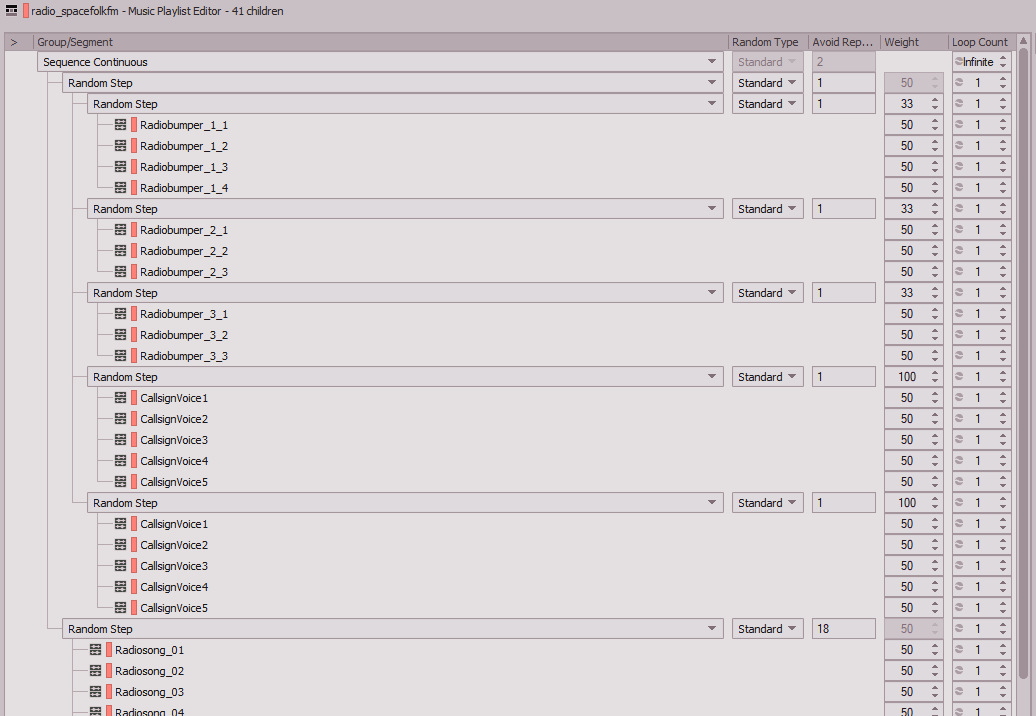This screenshot has width=1036, height=716.
Task: Adjust the weight stepper of Radiobumper_1_1
Action: (x=935, y=125)
